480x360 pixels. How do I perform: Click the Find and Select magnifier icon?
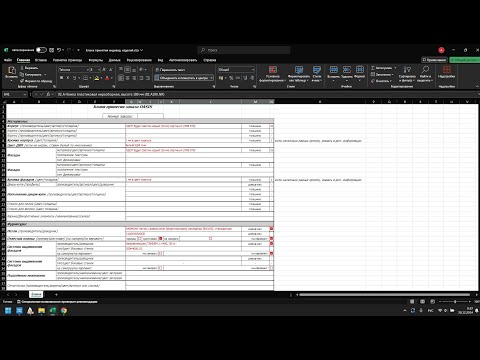coord(425,69)
